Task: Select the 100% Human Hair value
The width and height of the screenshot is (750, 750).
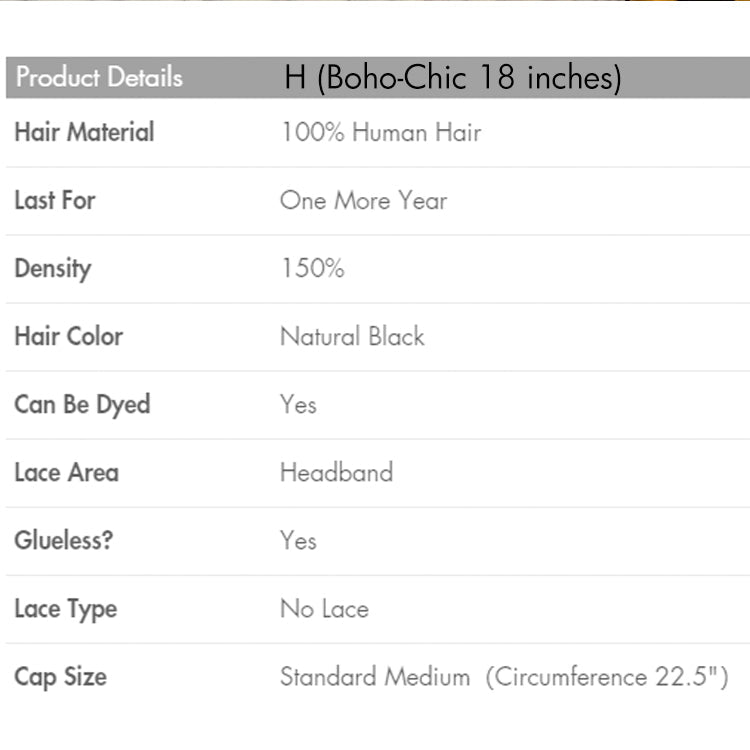Action: coord(380,132)
